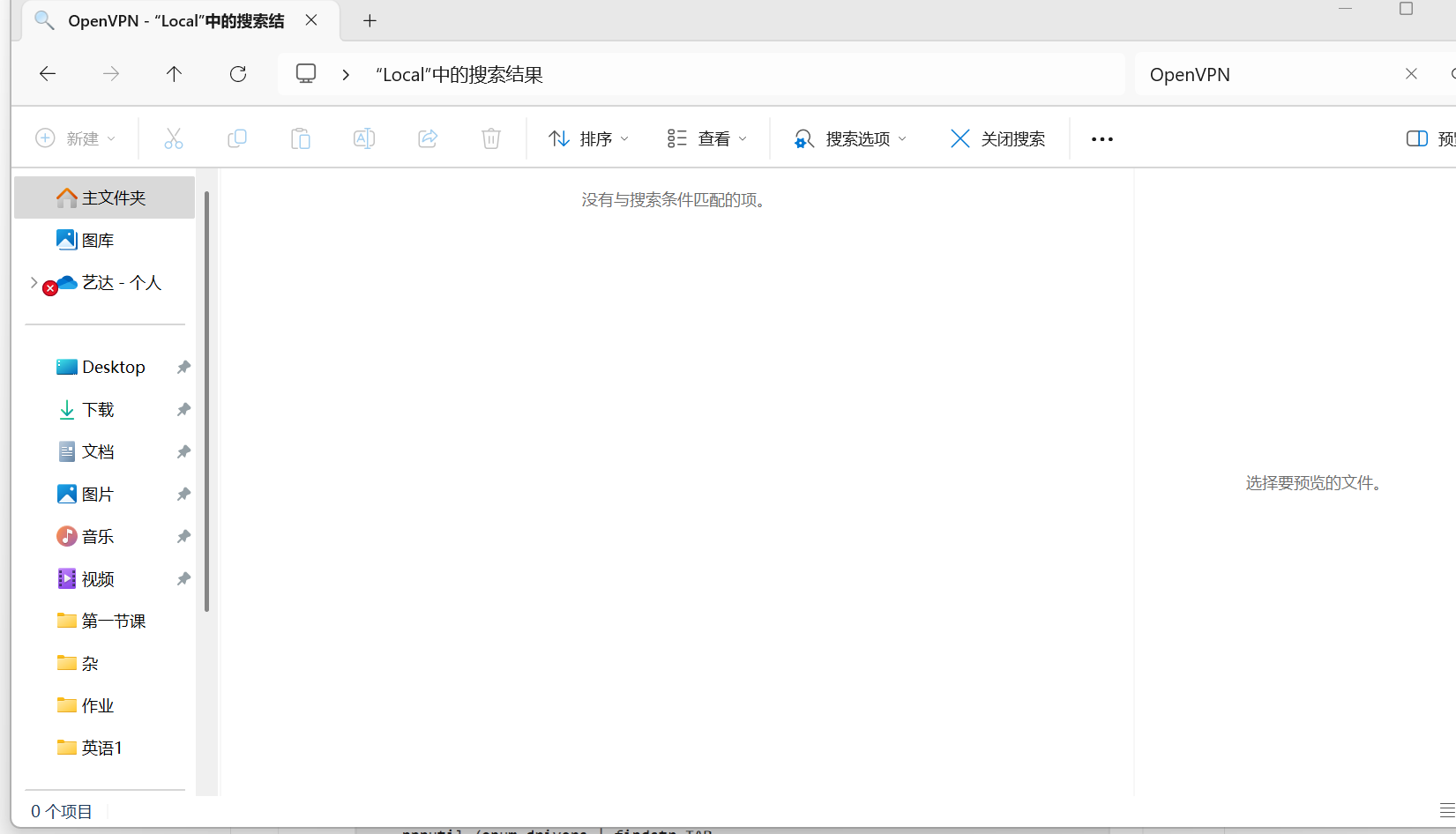
Task: Expand the 艺达 - 个人 OneDrive node
Action: point(33,282)
